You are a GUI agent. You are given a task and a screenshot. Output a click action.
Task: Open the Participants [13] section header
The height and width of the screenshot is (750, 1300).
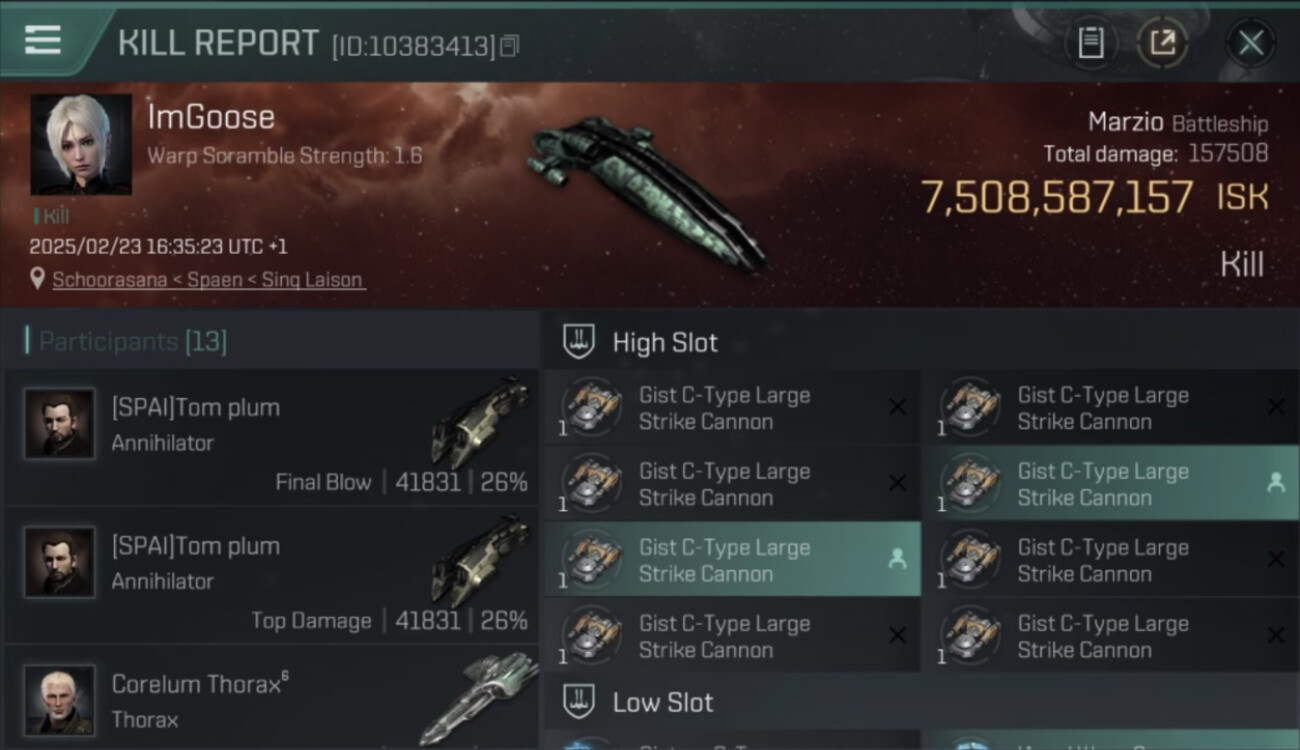133,342
